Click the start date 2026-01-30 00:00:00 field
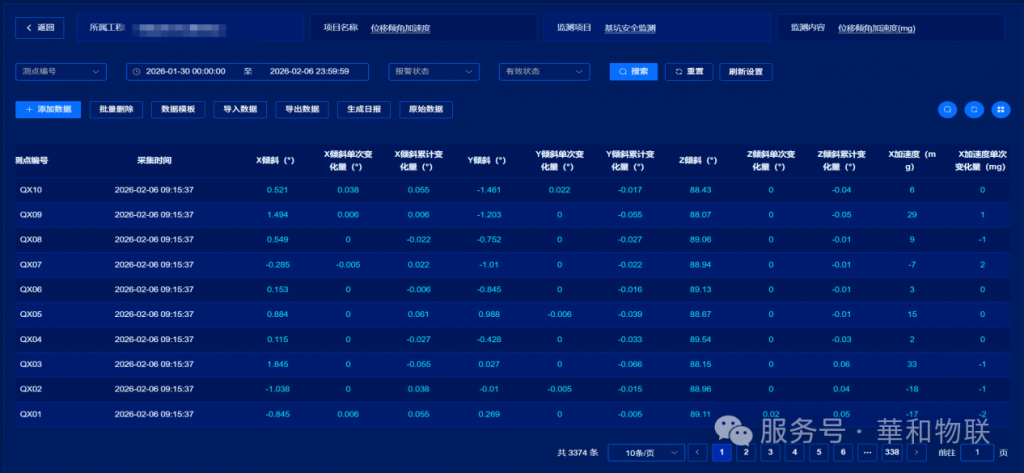The width and height of the screenshot is (1024, 473). 185,71
